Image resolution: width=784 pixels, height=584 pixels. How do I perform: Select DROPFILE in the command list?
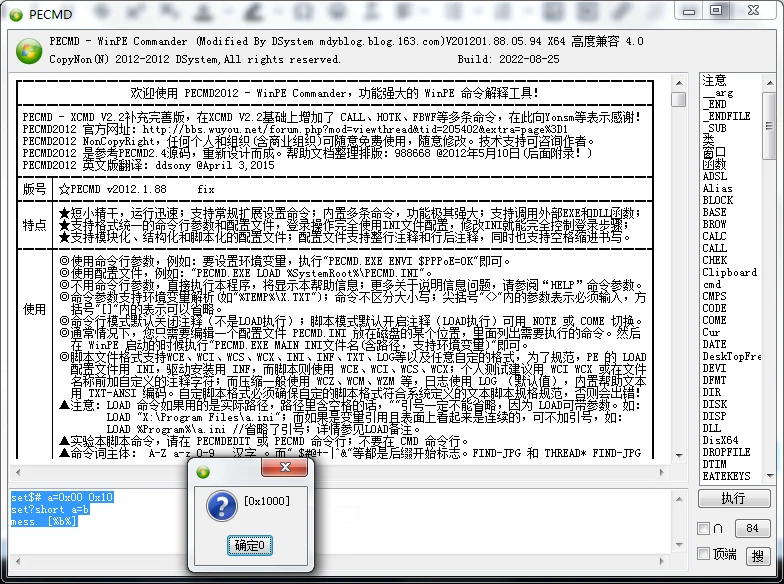pyautogui.click(x=726, y=452)
